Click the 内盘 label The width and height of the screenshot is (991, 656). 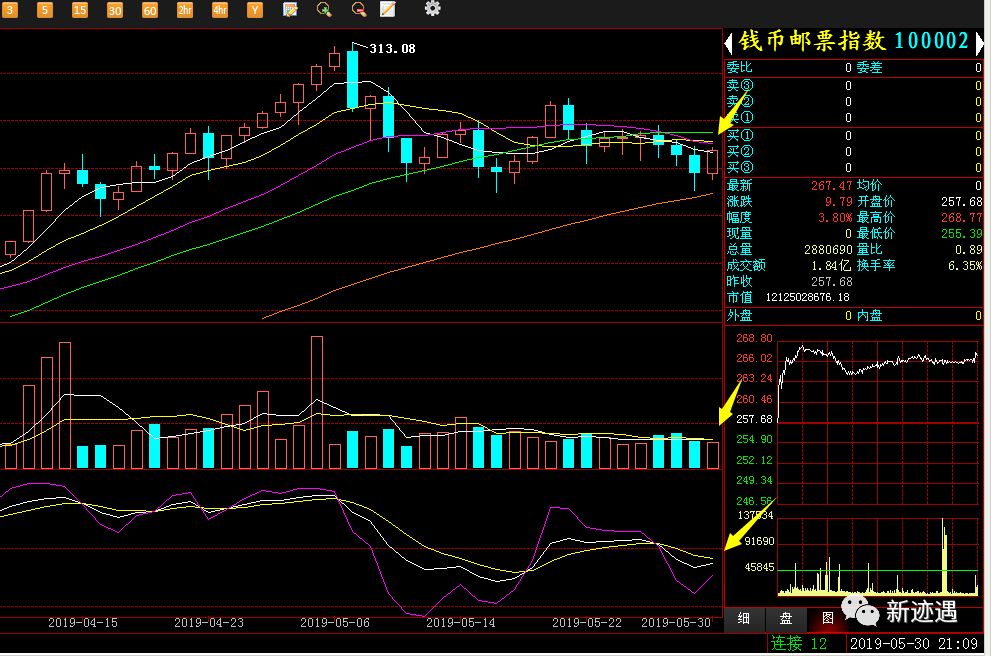pyautogui.click(x=870, y=315)
